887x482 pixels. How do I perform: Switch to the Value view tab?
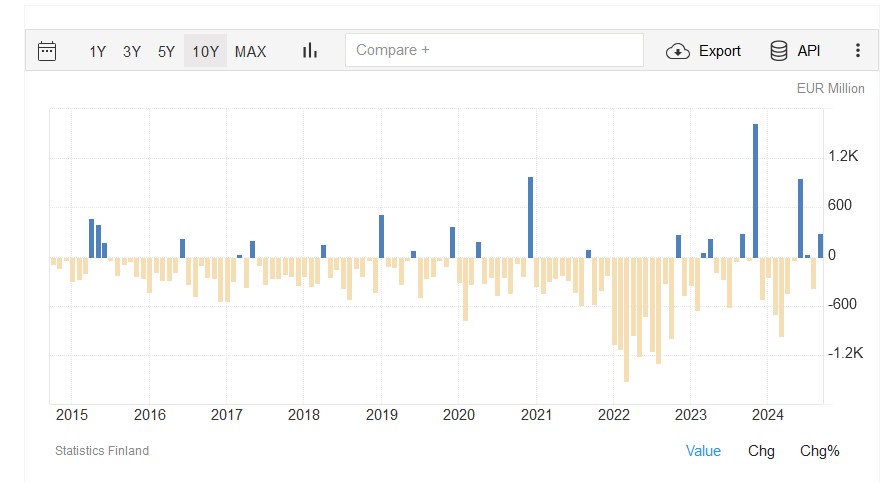(x=703, y=451)
